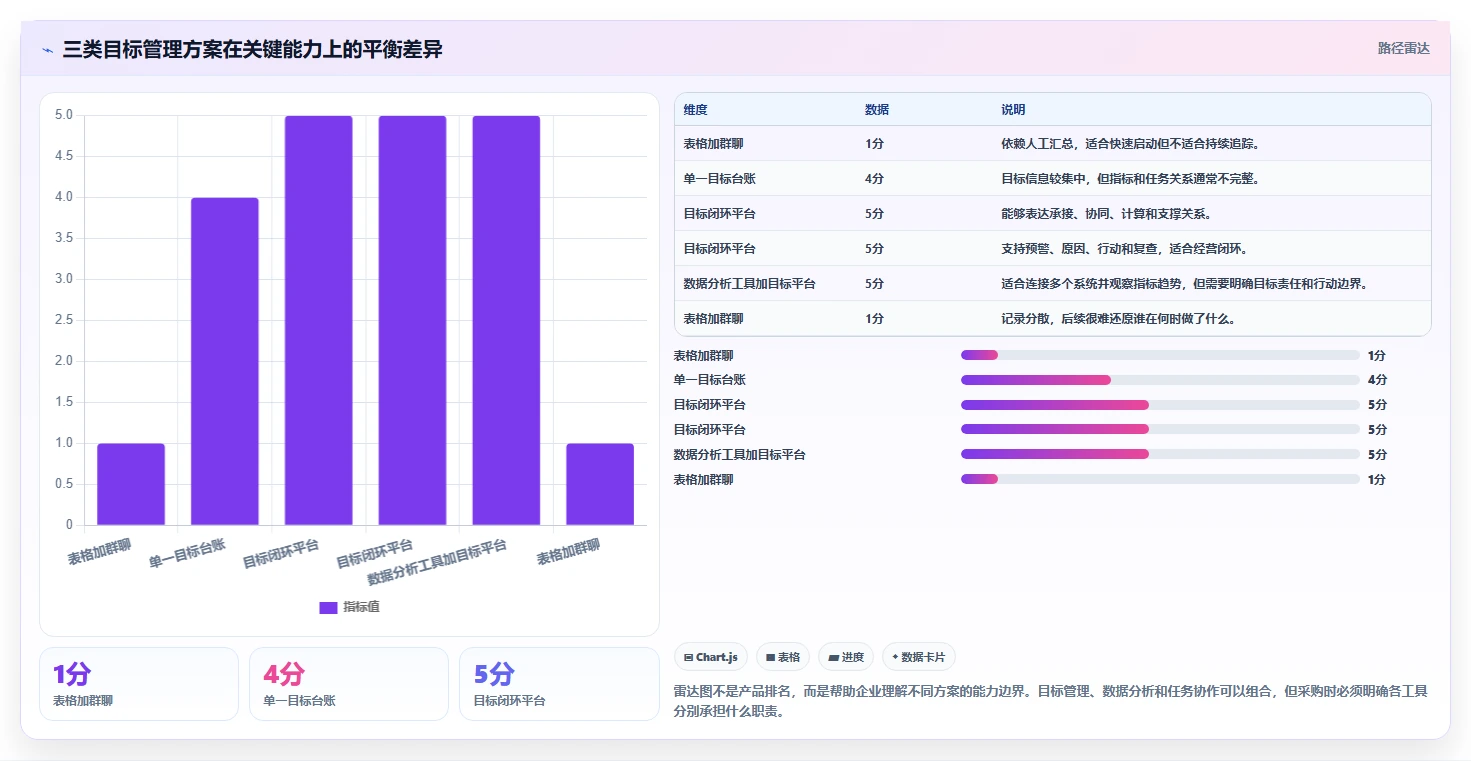Select the table cell starting 记录分散

tap(1212, 319)
